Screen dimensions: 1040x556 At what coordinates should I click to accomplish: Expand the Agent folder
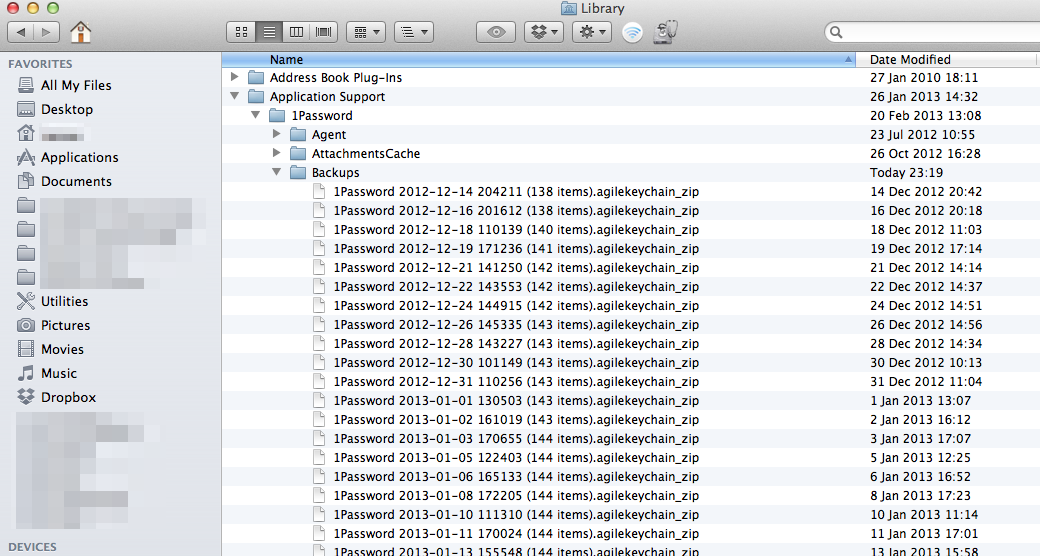tap(277, 134)
